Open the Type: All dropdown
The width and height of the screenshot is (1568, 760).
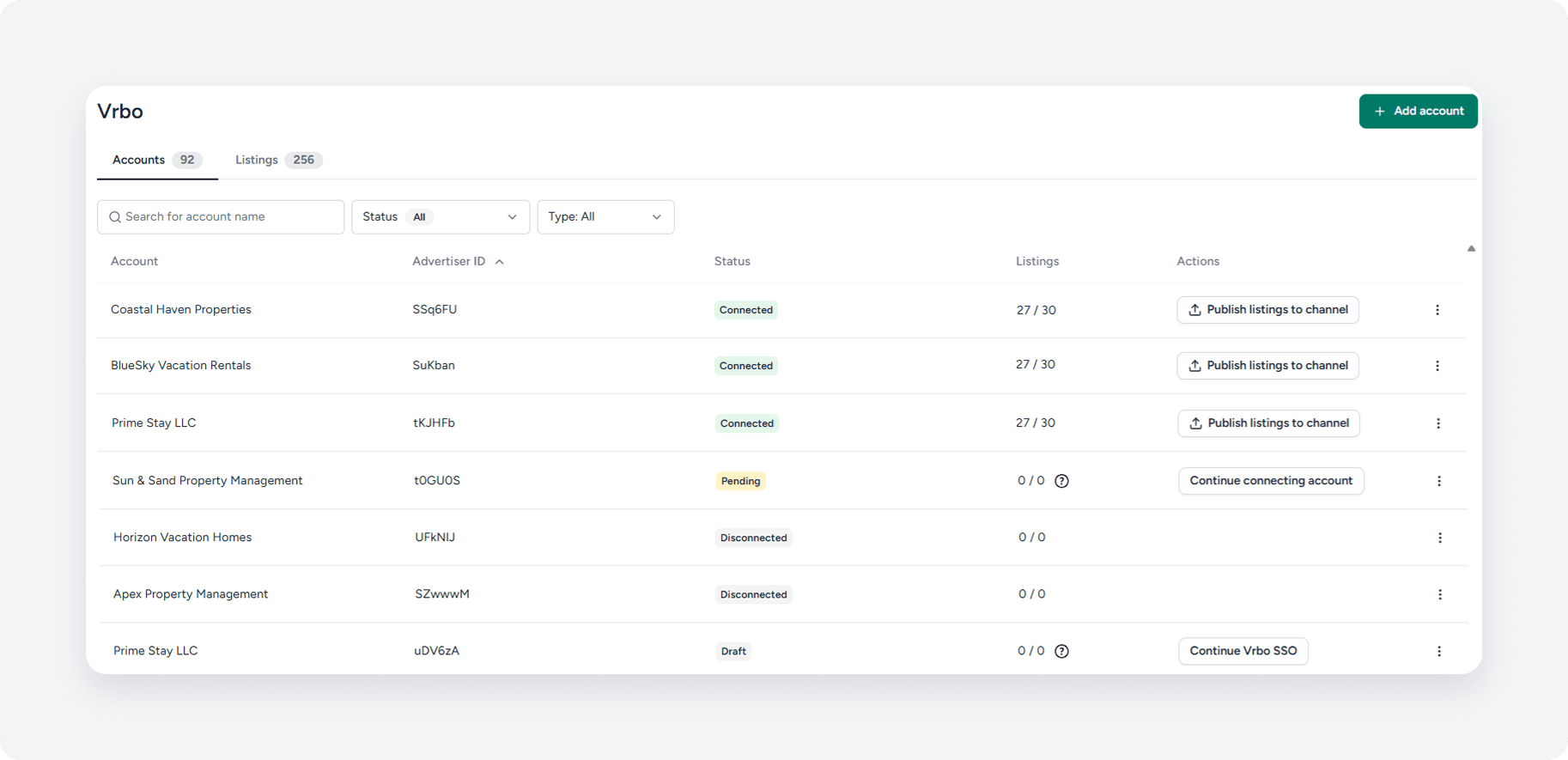click(x=605, y=217)
